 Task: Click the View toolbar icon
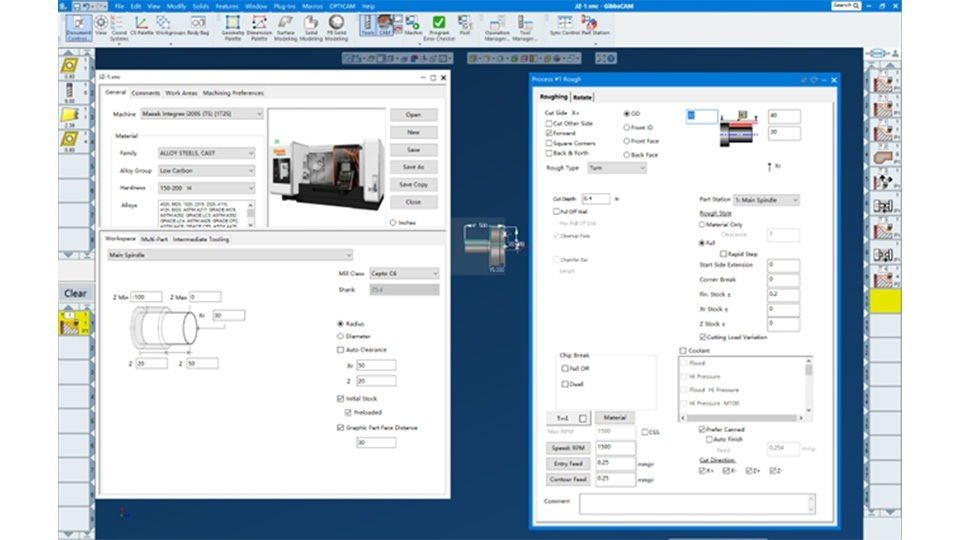click(100, 27)
